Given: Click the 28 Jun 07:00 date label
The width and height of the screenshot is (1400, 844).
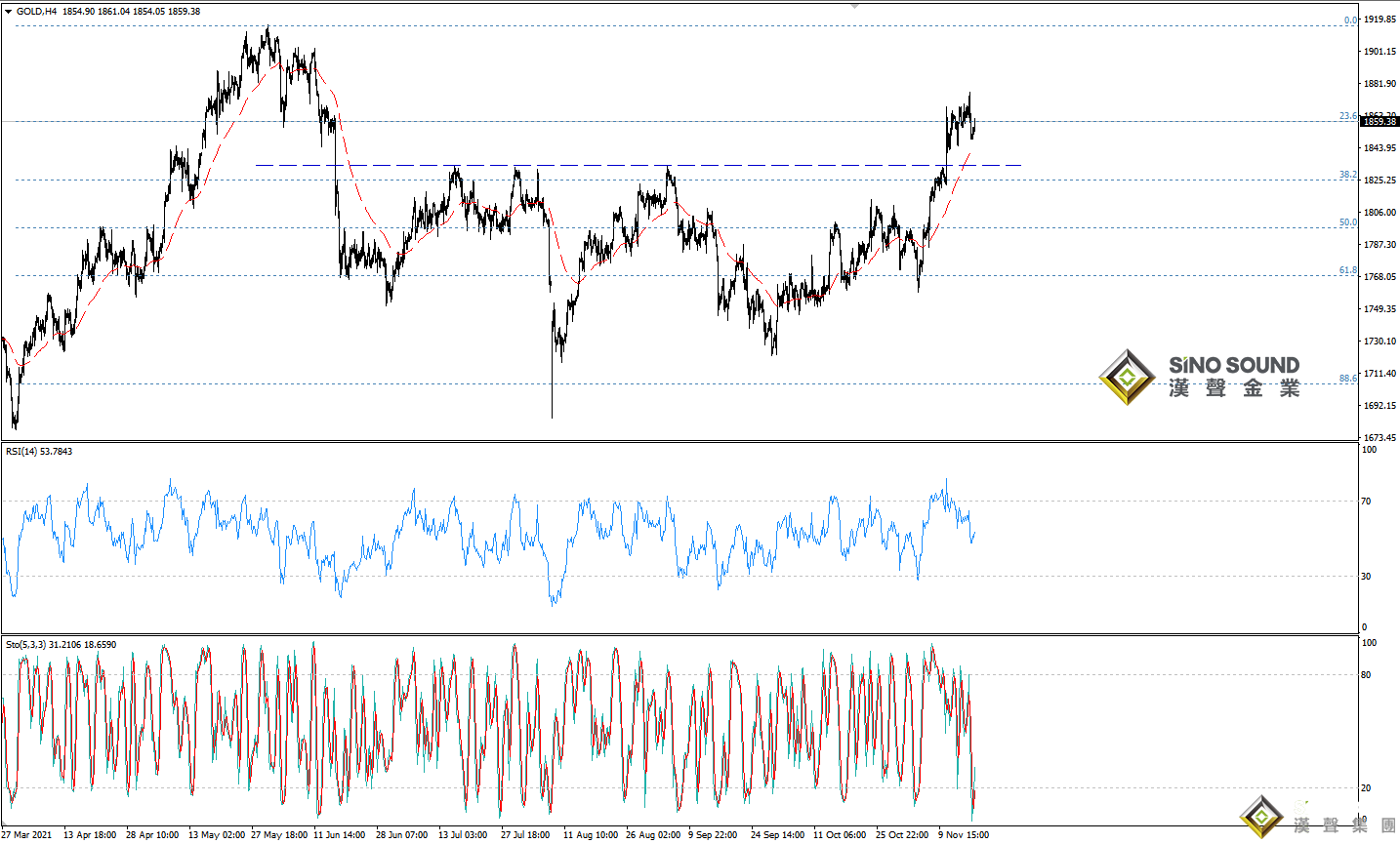Looking at the screenshot, I should point(402,835).
